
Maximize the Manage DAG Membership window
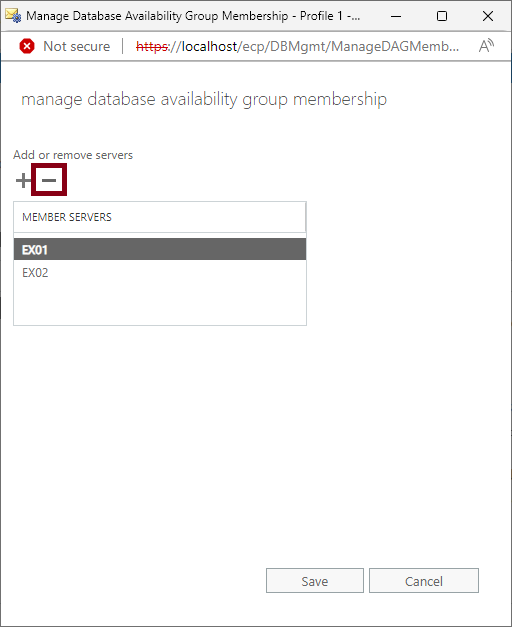(442, 16)
